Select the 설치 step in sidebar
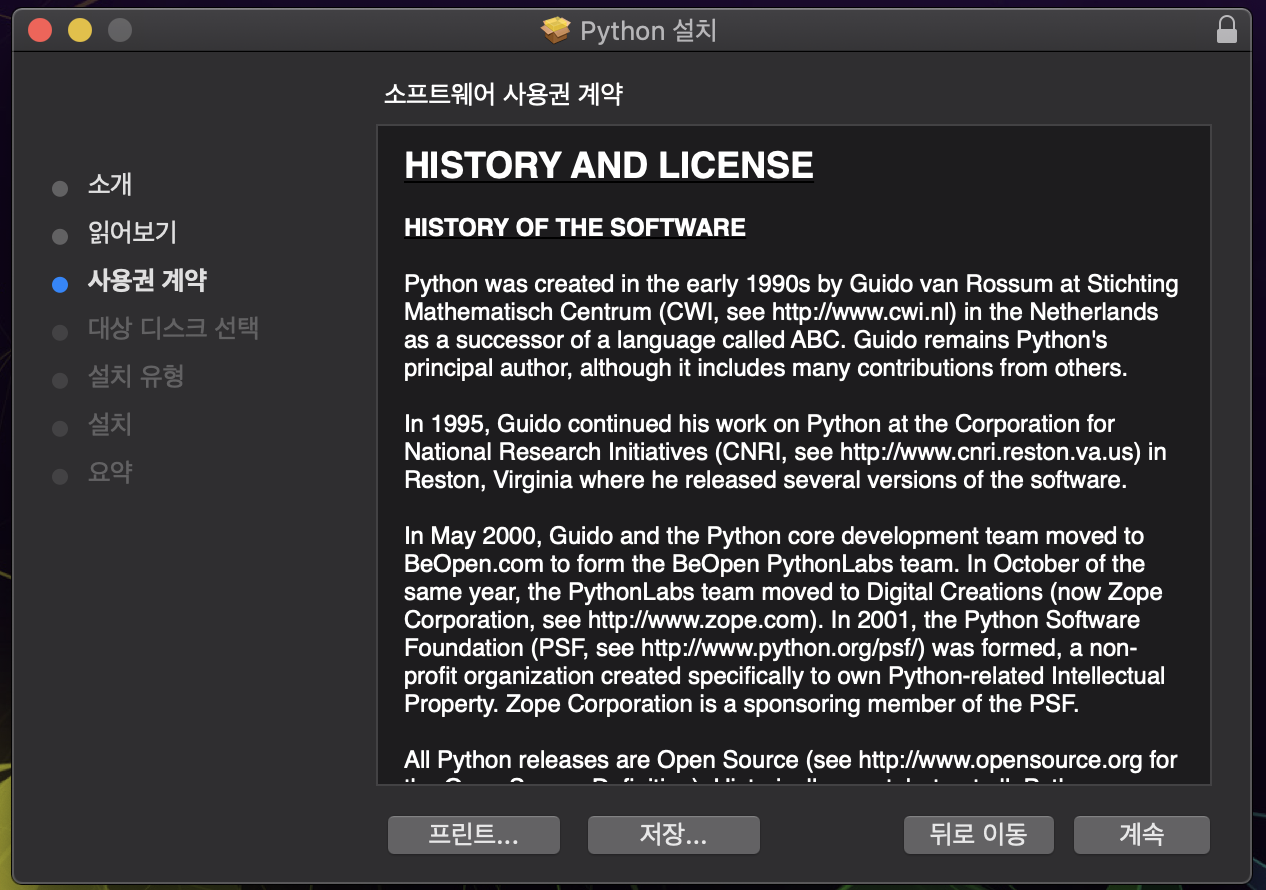The width and height of the screenshot is (1266, 890). pyautogui.click(x=110, y=425)
